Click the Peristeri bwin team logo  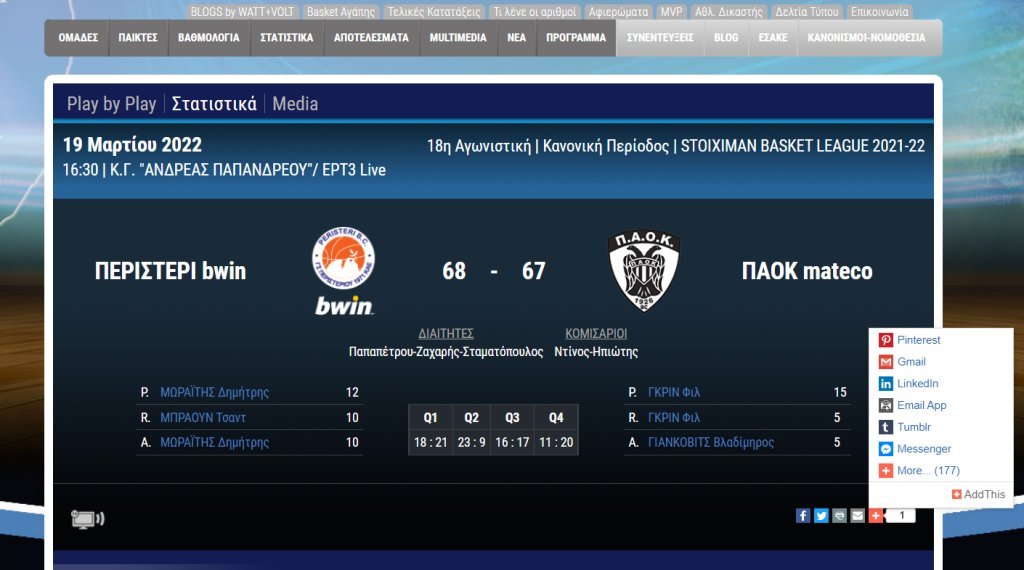343,271
